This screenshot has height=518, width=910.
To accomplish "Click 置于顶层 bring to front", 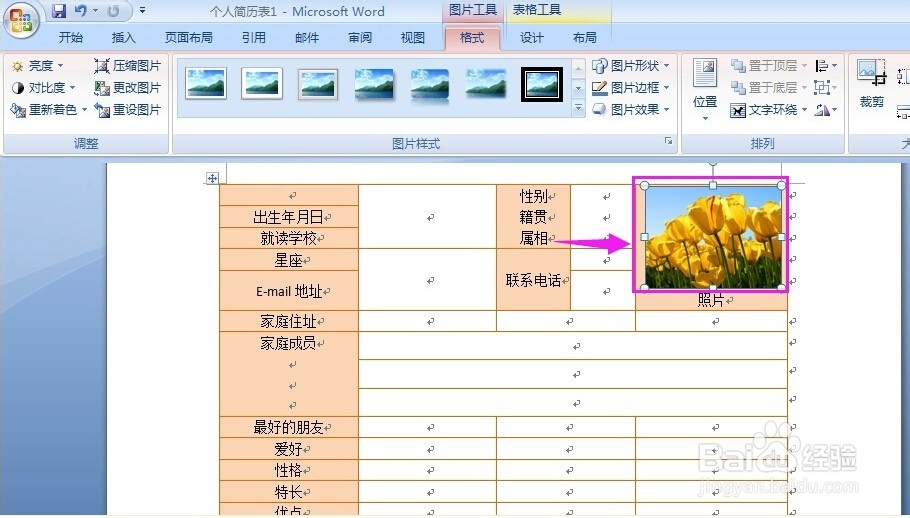I will click(768, 66).
